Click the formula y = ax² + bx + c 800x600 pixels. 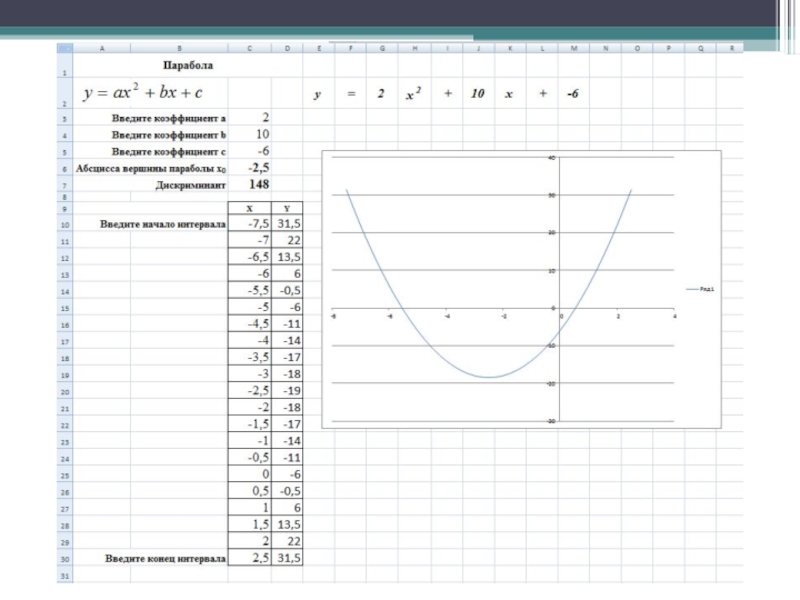(x=143, y=92)
